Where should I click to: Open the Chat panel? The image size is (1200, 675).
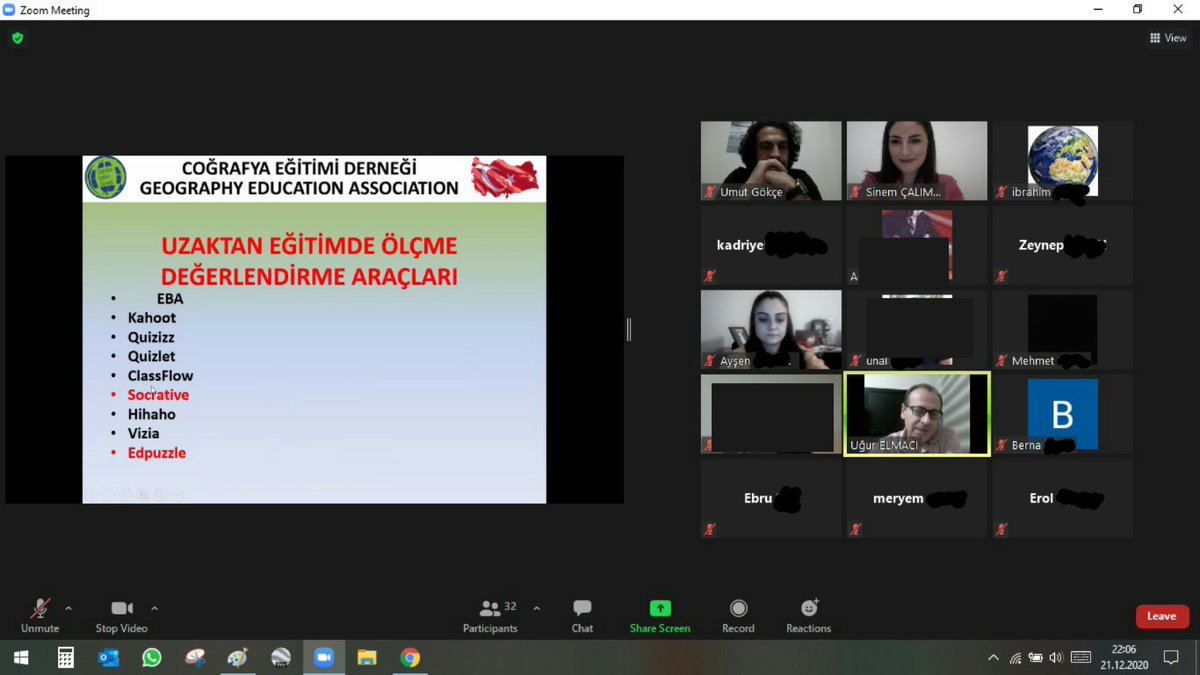(x=582, y=616)
